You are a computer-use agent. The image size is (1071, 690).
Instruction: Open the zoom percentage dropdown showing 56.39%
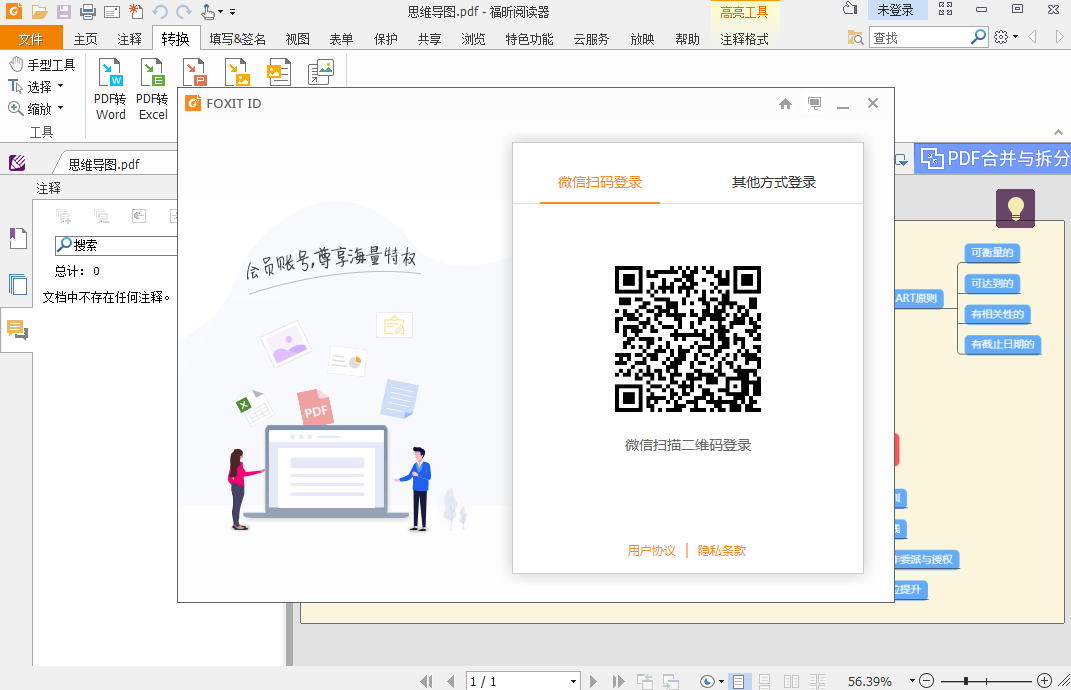[910, 680]
